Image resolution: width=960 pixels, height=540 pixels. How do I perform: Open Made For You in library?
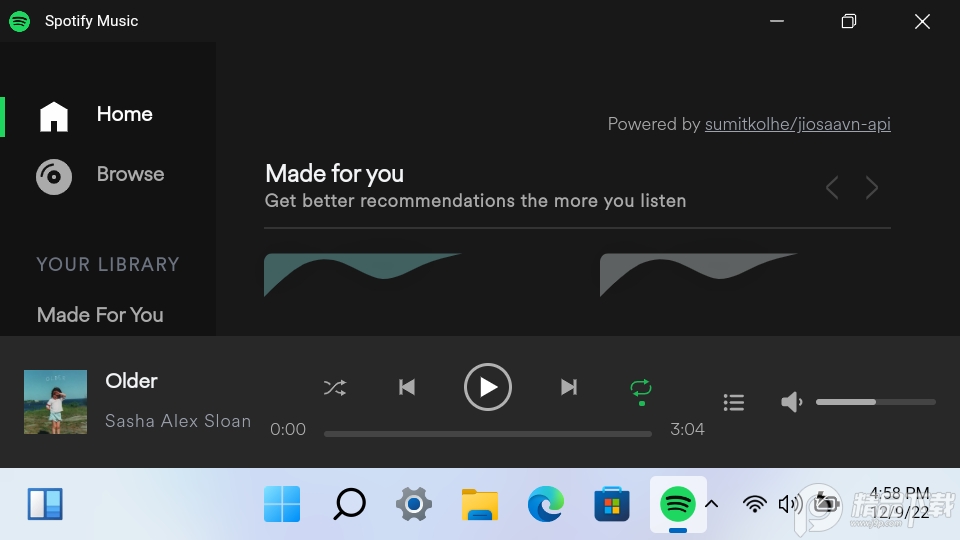click(x=100, y=315)
